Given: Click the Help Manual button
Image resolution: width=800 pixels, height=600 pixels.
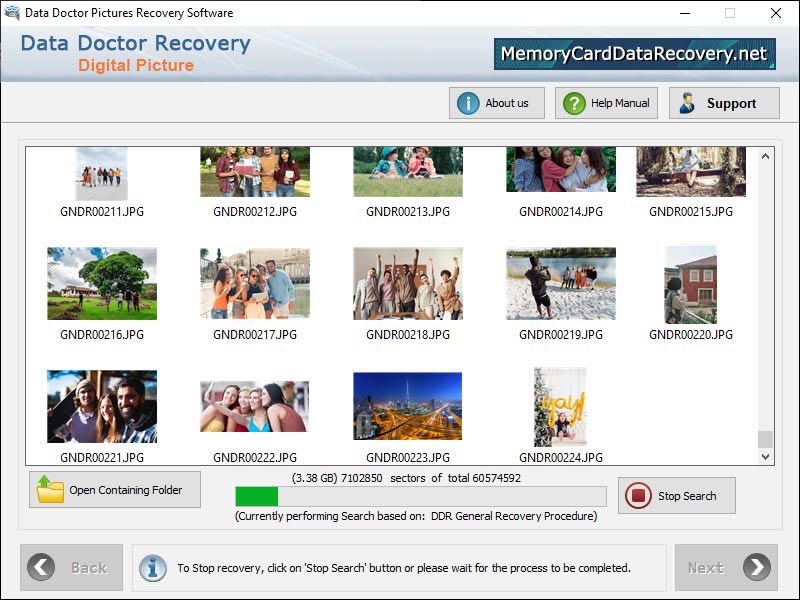Looking at the screenshot, I should coord(605,102).
